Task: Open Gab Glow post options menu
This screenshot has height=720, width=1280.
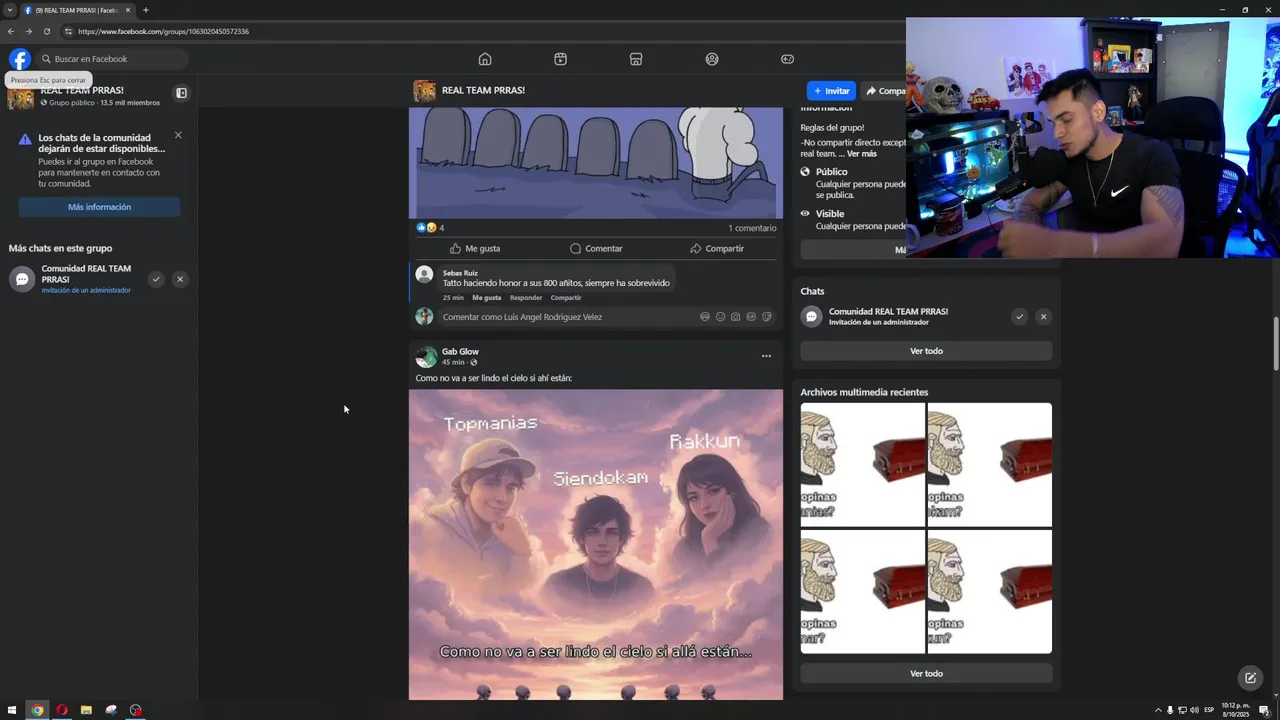Action: click(x=766, y=356)
